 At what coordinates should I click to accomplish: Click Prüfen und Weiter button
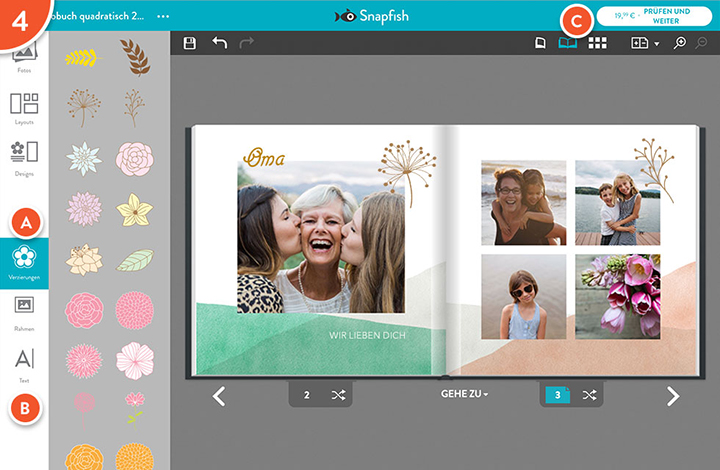click(x=654, y=16)
